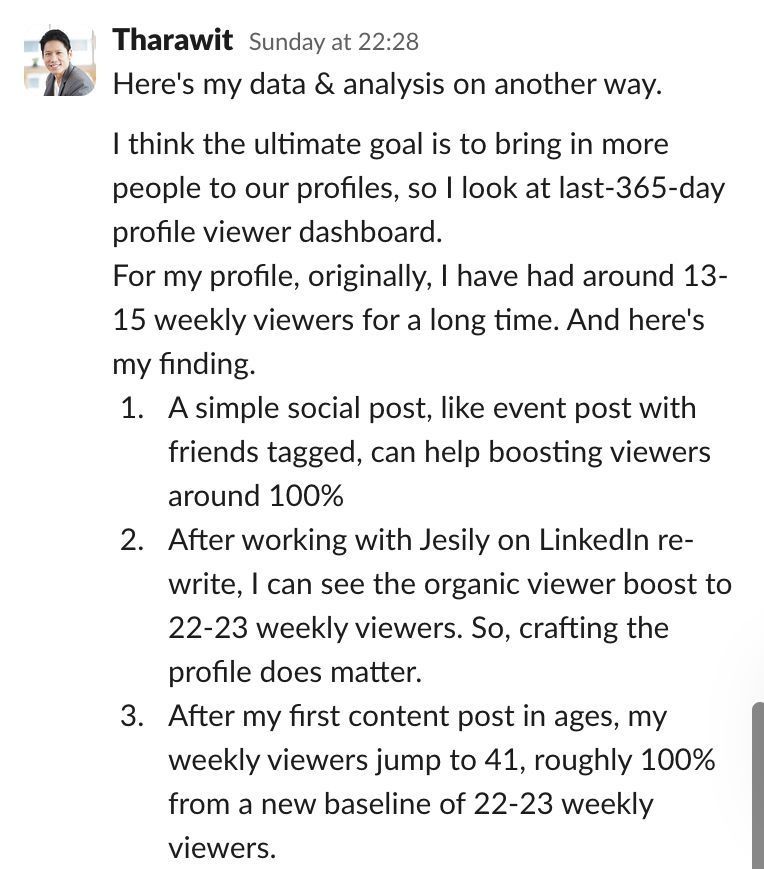Screen dimensions: 764x869
Task: Click the "Here's my data & analysis" line
Action: (x=387, y=84)
